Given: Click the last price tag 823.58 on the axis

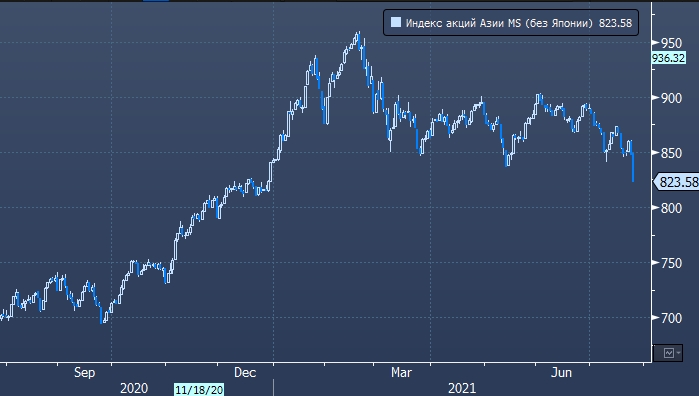Looking at the screenshot, I should [x=677, y=182].
